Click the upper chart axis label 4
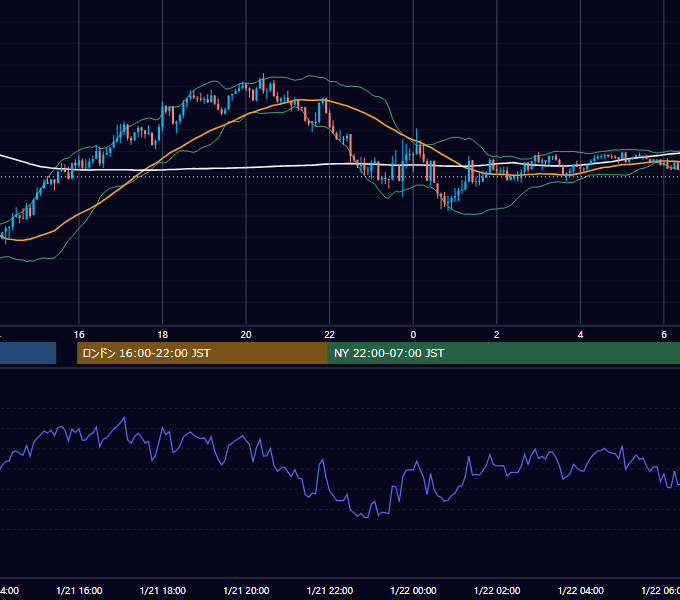The height and width of the screenshot is (600, 680). [580, 335]
